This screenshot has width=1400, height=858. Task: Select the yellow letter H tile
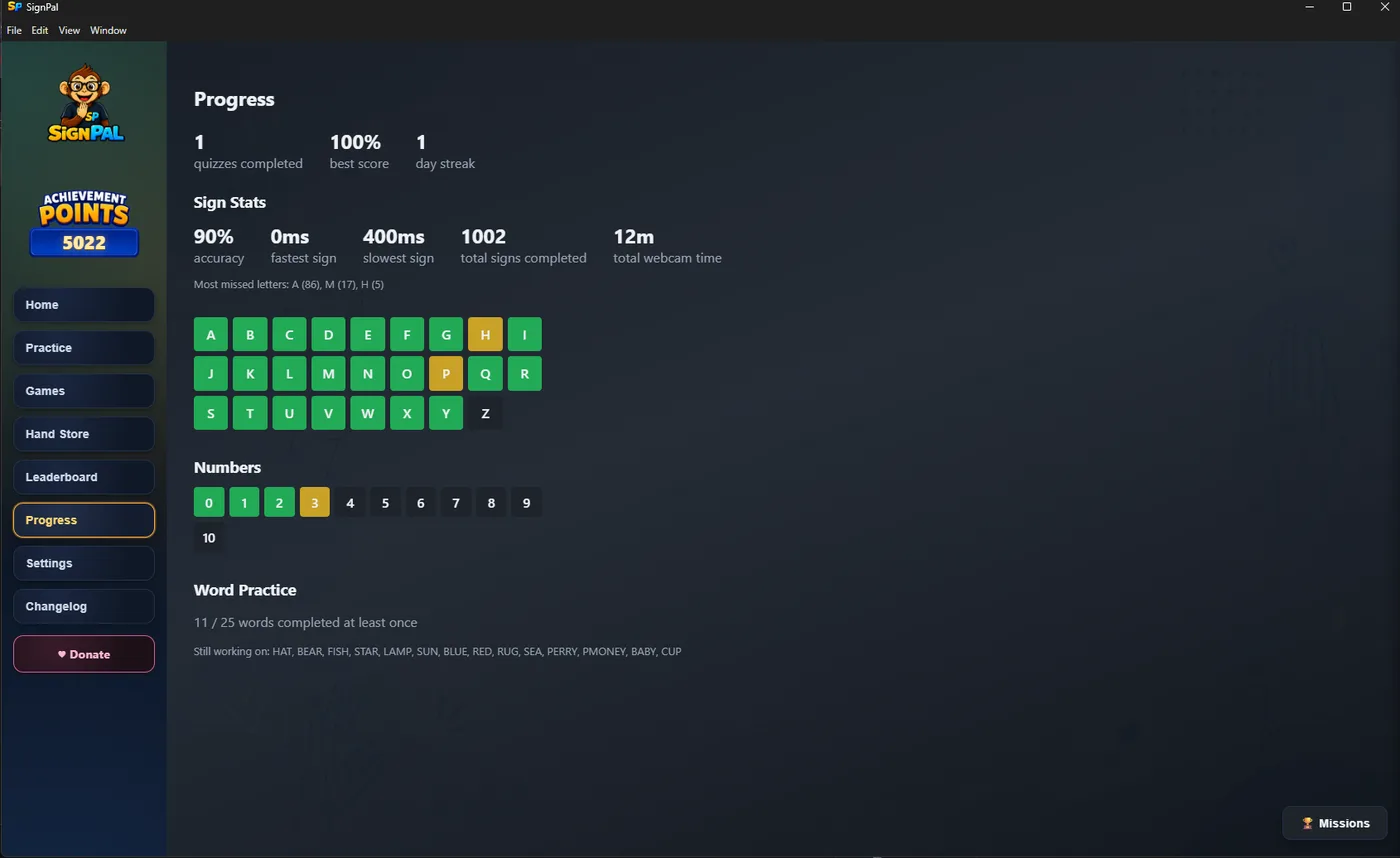[x=485, y=334]
